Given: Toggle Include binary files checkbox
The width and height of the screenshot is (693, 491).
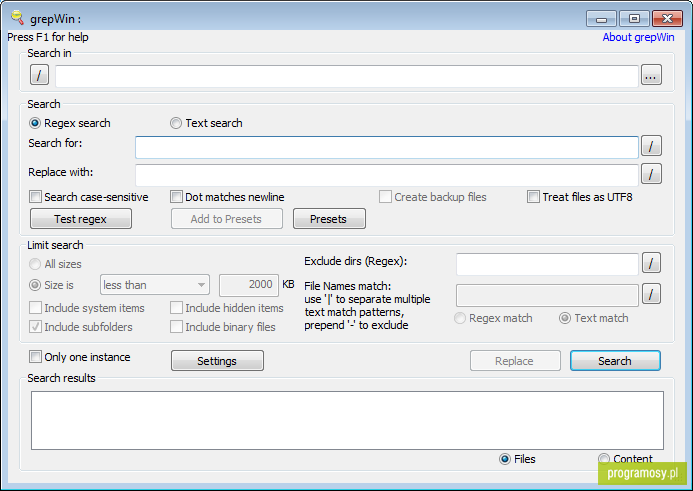Looking at the screenshot, I should (x=176, y=327).
